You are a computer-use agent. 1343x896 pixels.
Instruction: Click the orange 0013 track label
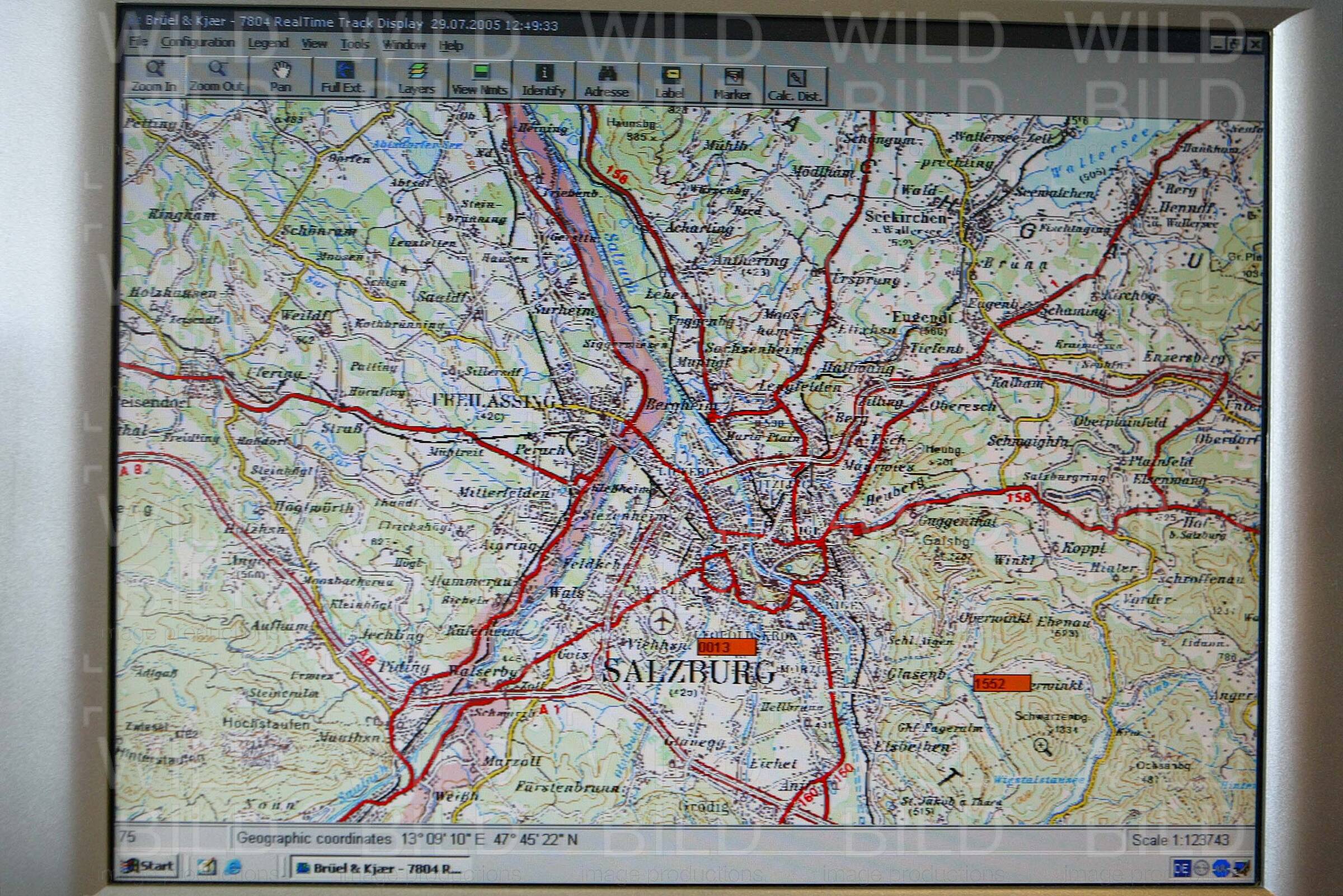(726, 648)
